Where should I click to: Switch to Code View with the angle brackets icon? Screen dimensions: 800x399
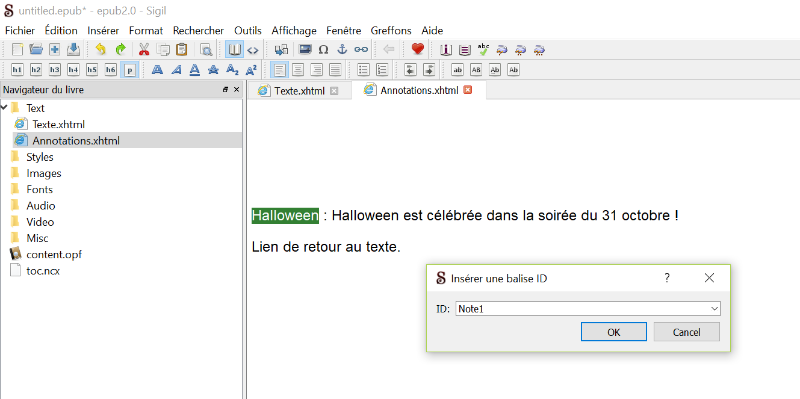(x=253, y=49)
